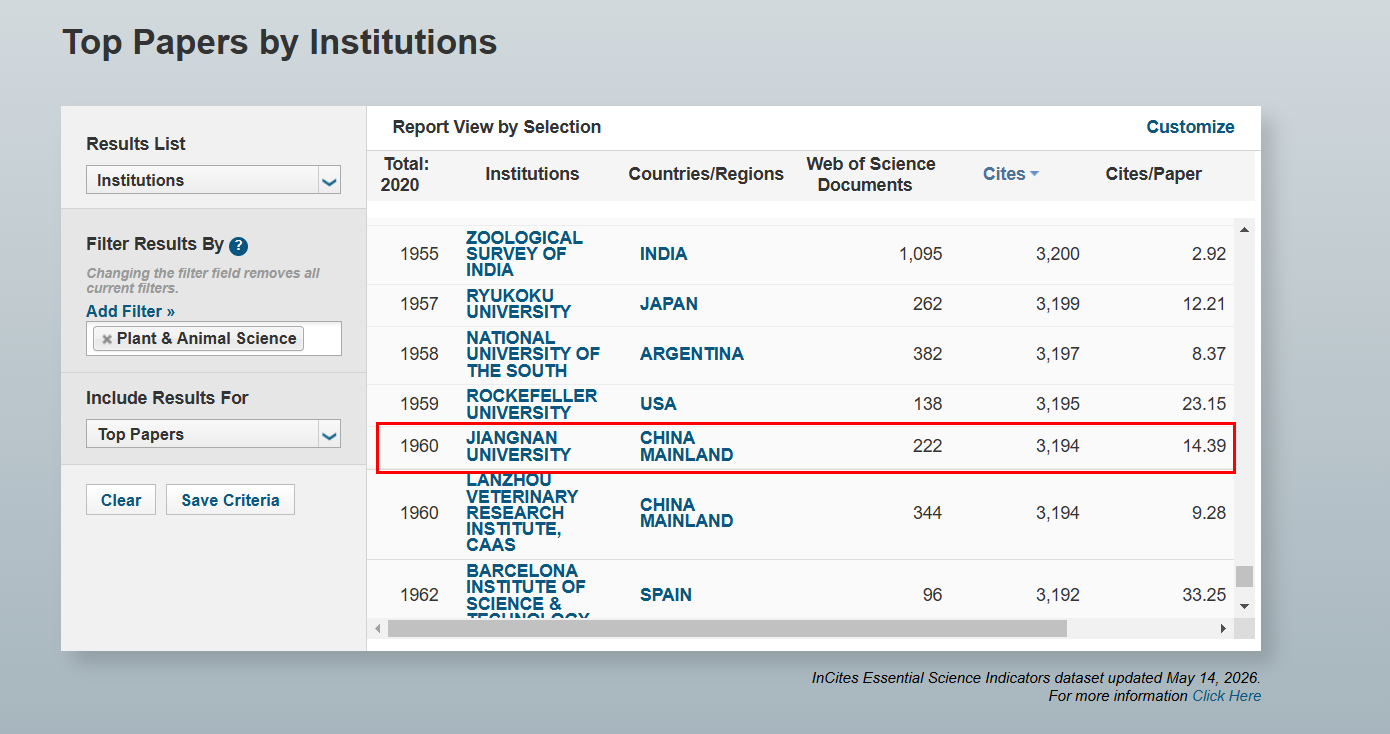Sort by the Cites column header

[x=1010, y=174]
